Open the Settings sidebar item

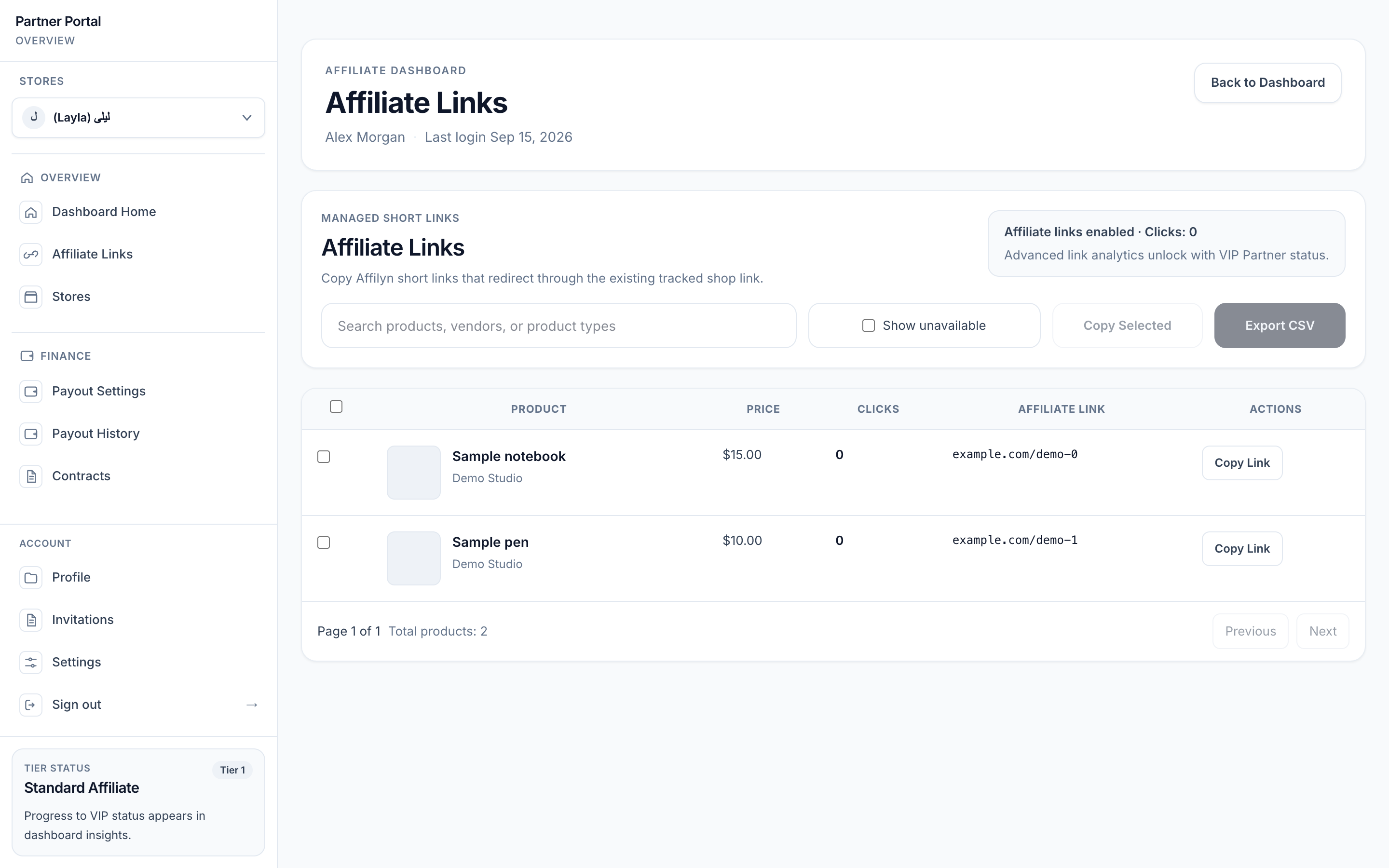tap(138, 662)
